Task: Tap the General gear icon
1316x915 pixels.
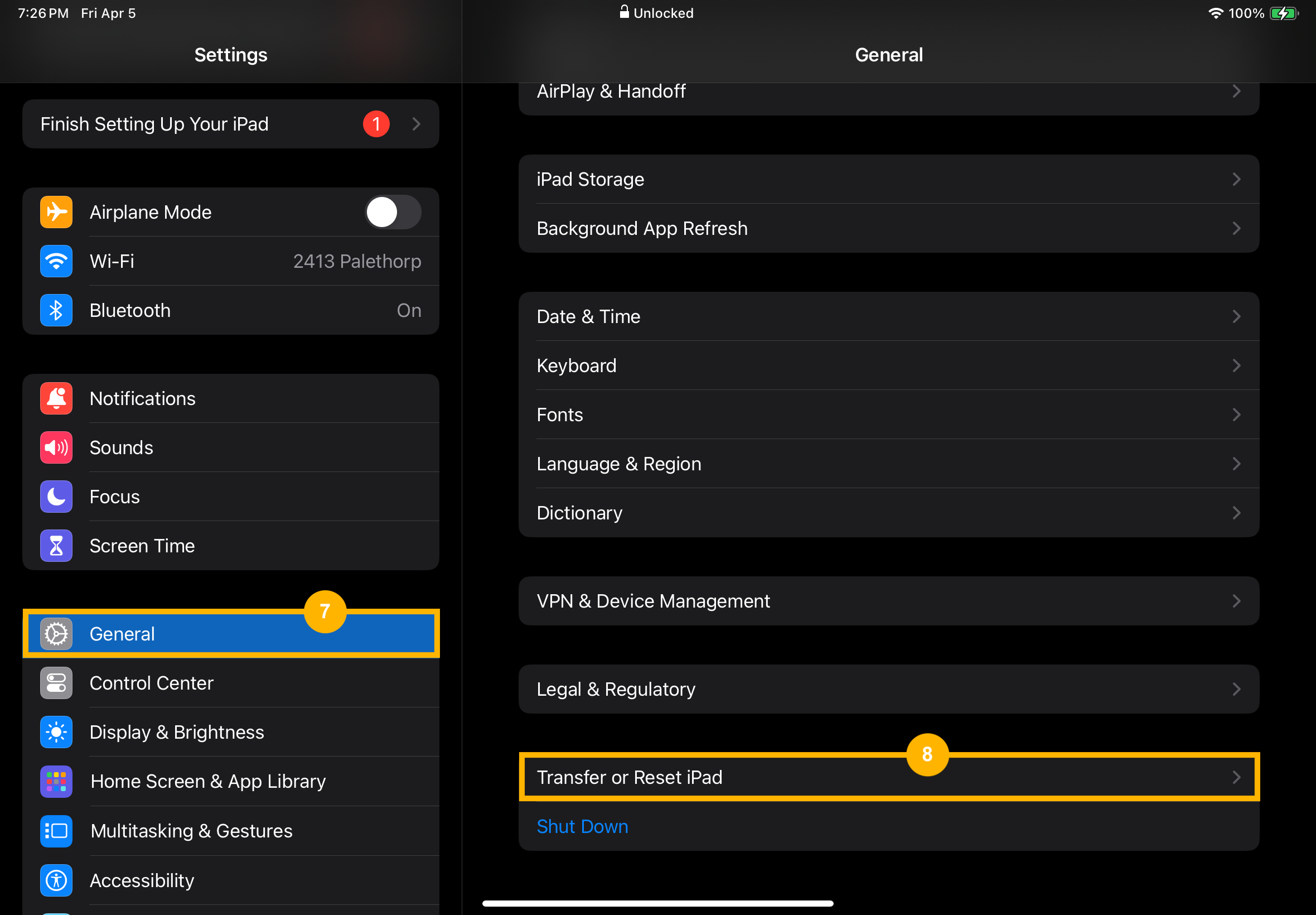Action: click(56, 634)
